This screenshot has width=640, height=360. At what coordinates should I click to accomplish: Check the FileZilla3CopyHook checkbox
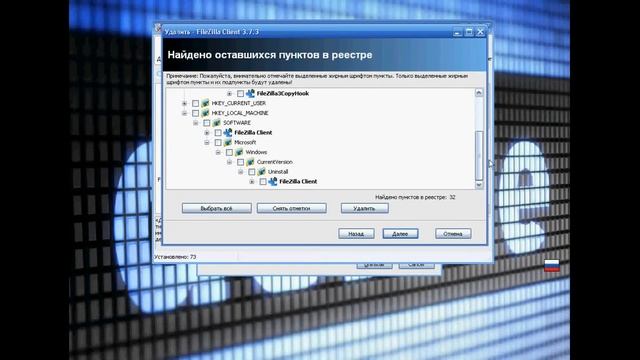point(240,93)
